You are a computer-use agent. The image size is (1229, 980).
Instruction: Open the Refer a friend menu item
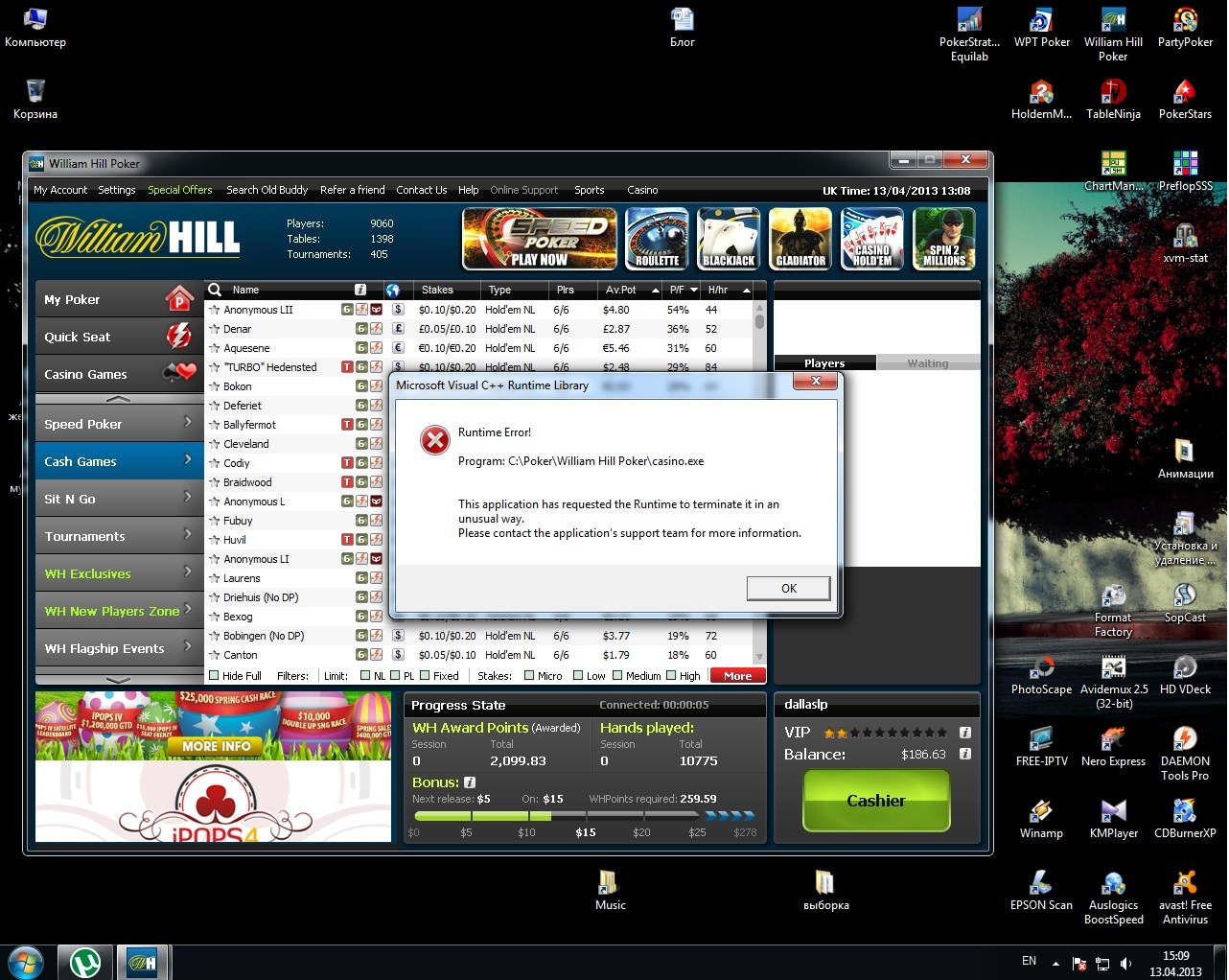(x=353, y=190)
